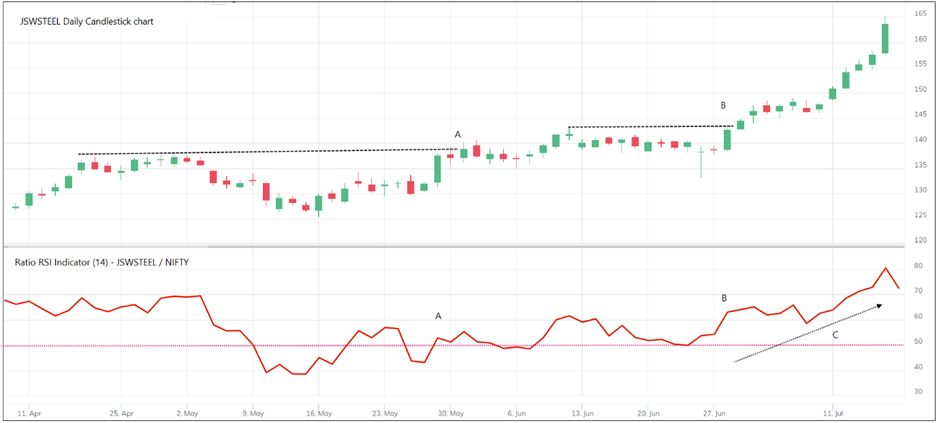Click the 125 price axis label

pos(918,216)
